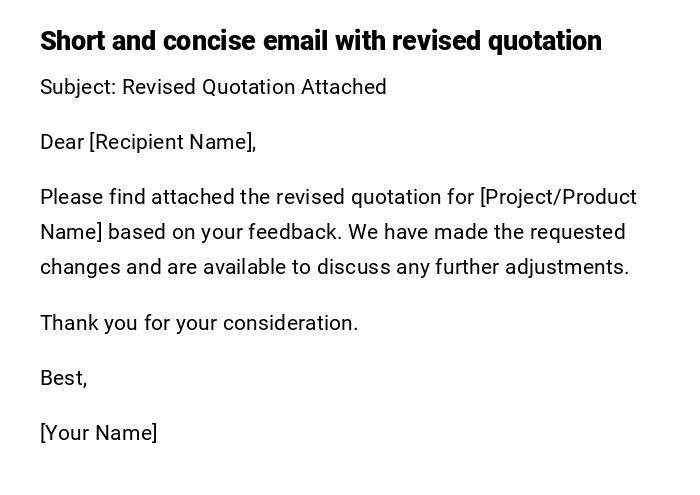Click the 'Thank you for your consideration.' line
Image resolution: width=700 pixels, height=495 pixels.
199,323
